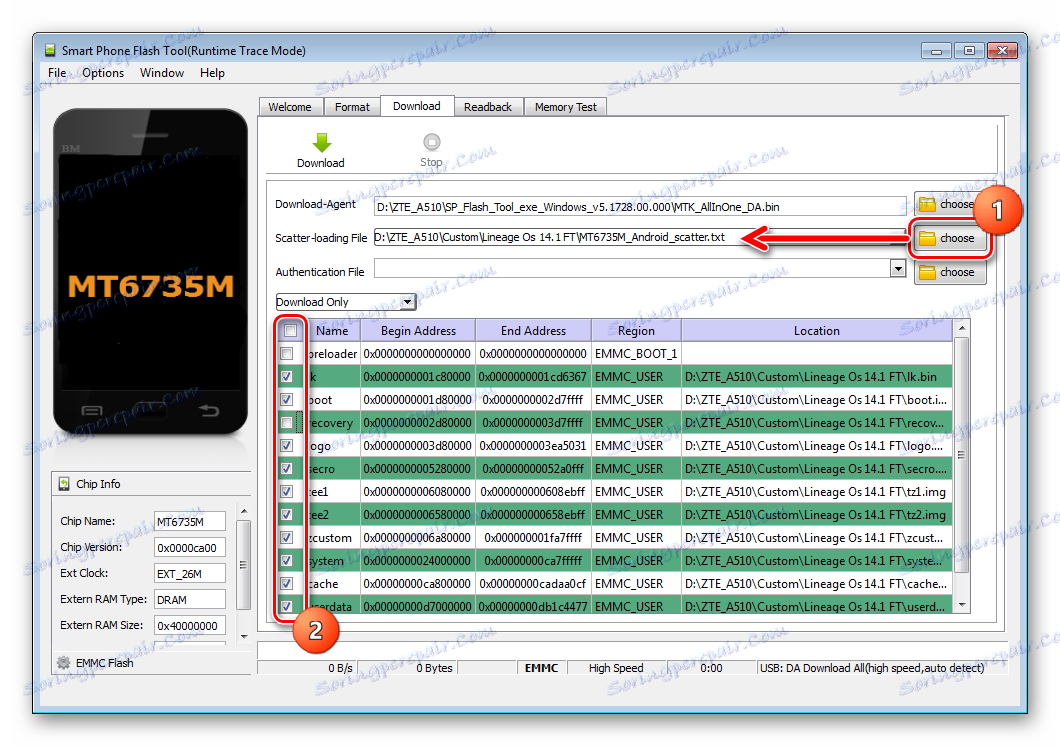Viewport: 1060px width, 746px height.
Task: Uncheck the system partition checkbox
Action: pos(287,560)
